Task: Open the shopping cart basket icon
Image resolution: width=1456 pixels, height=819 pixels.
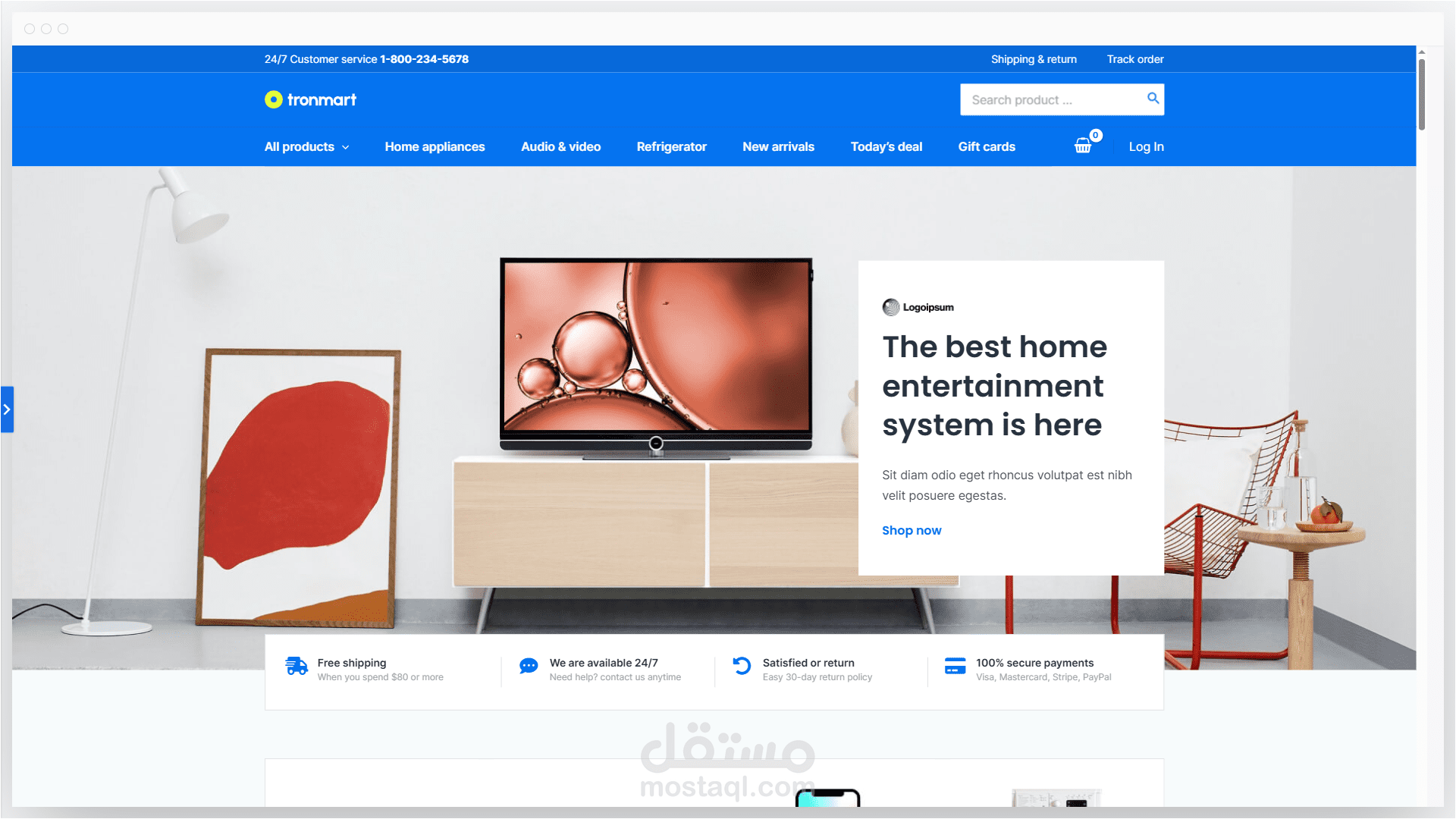Action: [1083, 146]
